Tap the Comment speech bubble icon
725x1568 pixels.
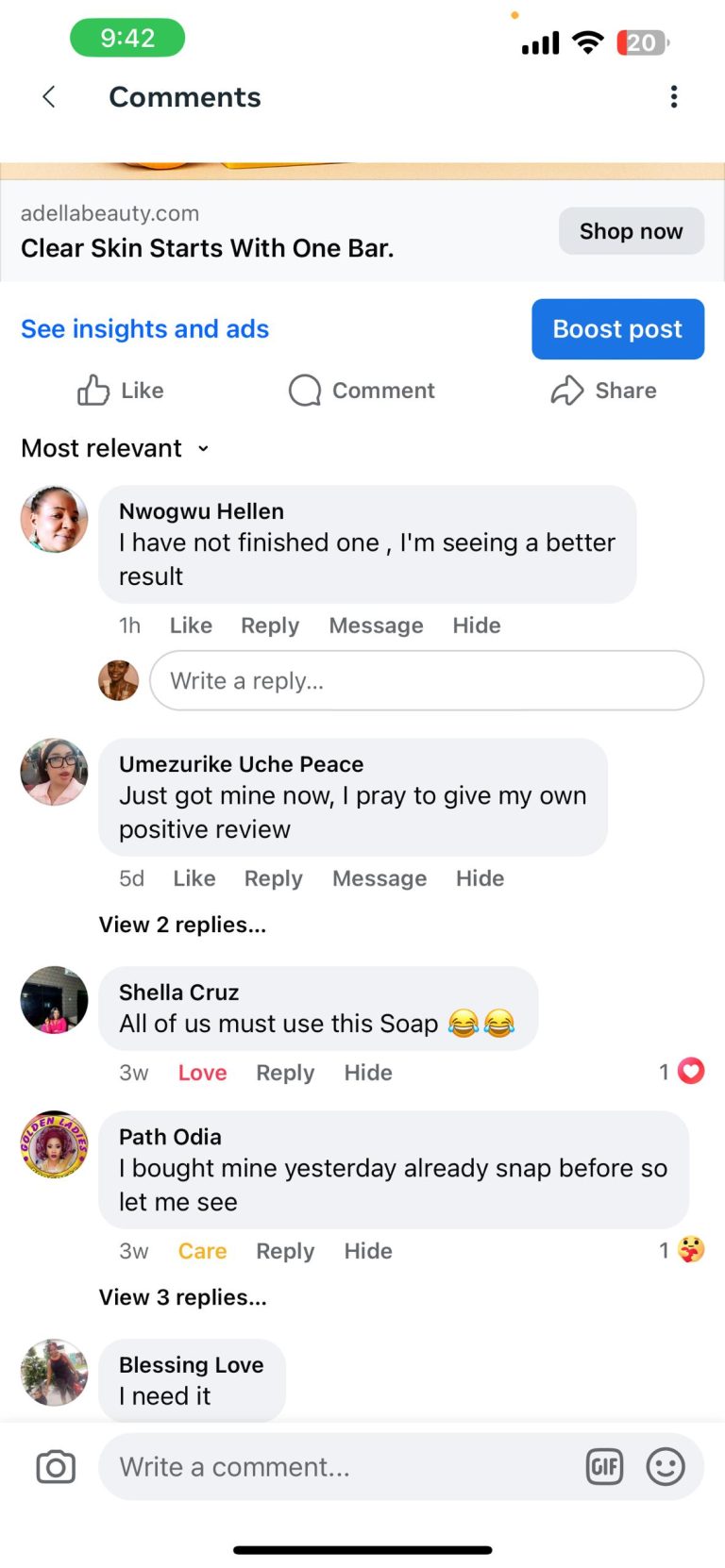[305, 391]
